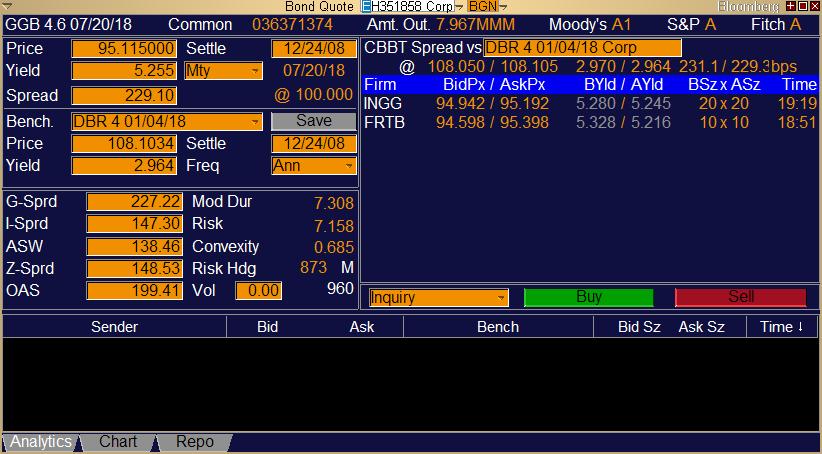822x454 pixels.
Task: Click the Risk Hdg value 873
Action: pyautogui.click(x=313, y=268)
